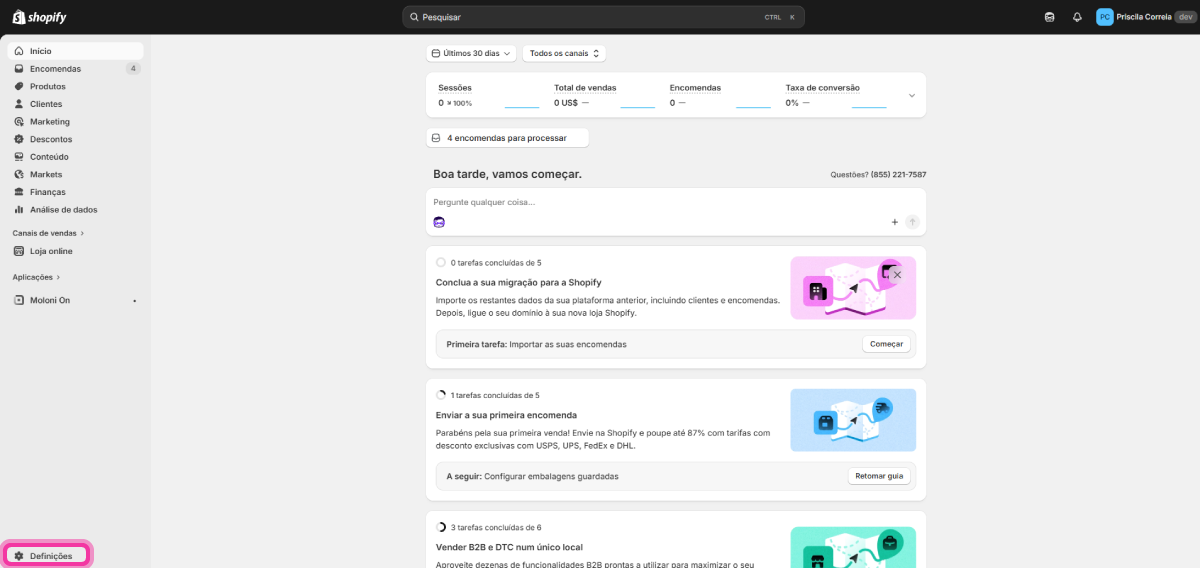Select Clientes in sidebar
This screenshot has height=568, width=1200.
(x=75, y=104)
